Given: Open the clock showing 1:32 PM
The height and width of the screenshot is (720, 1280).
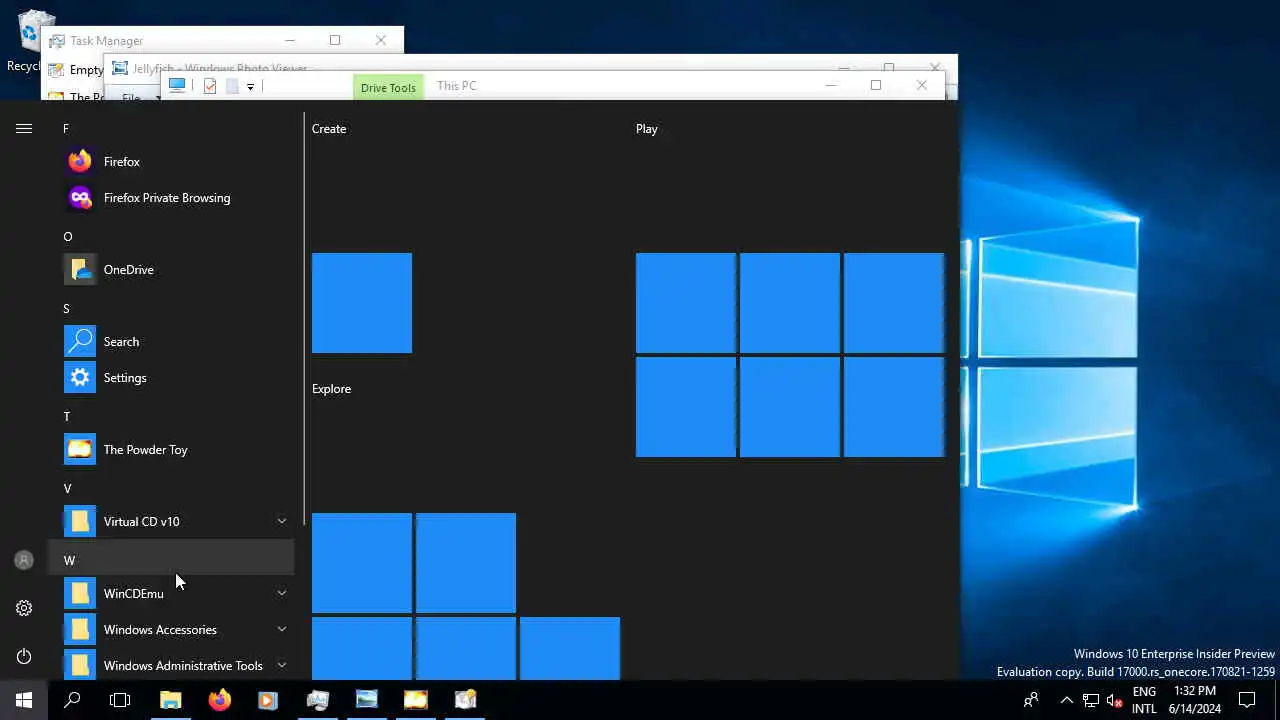Looking at the screenshot, I should (1195, 700).
